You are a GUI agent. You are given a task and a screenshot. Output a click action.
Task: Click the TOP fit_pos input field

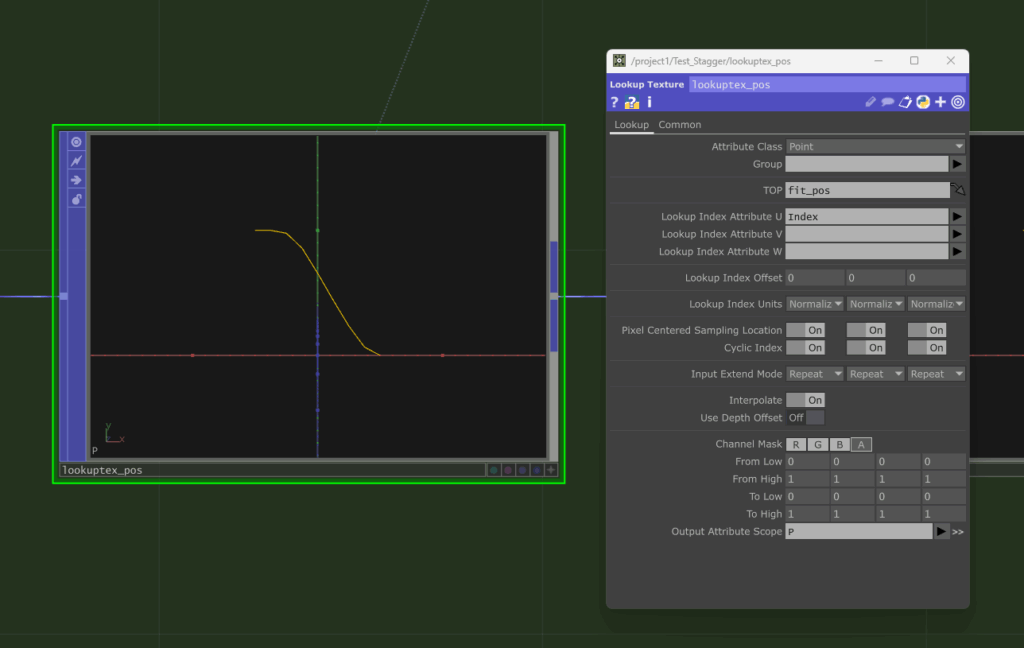[x=866, y=190]
